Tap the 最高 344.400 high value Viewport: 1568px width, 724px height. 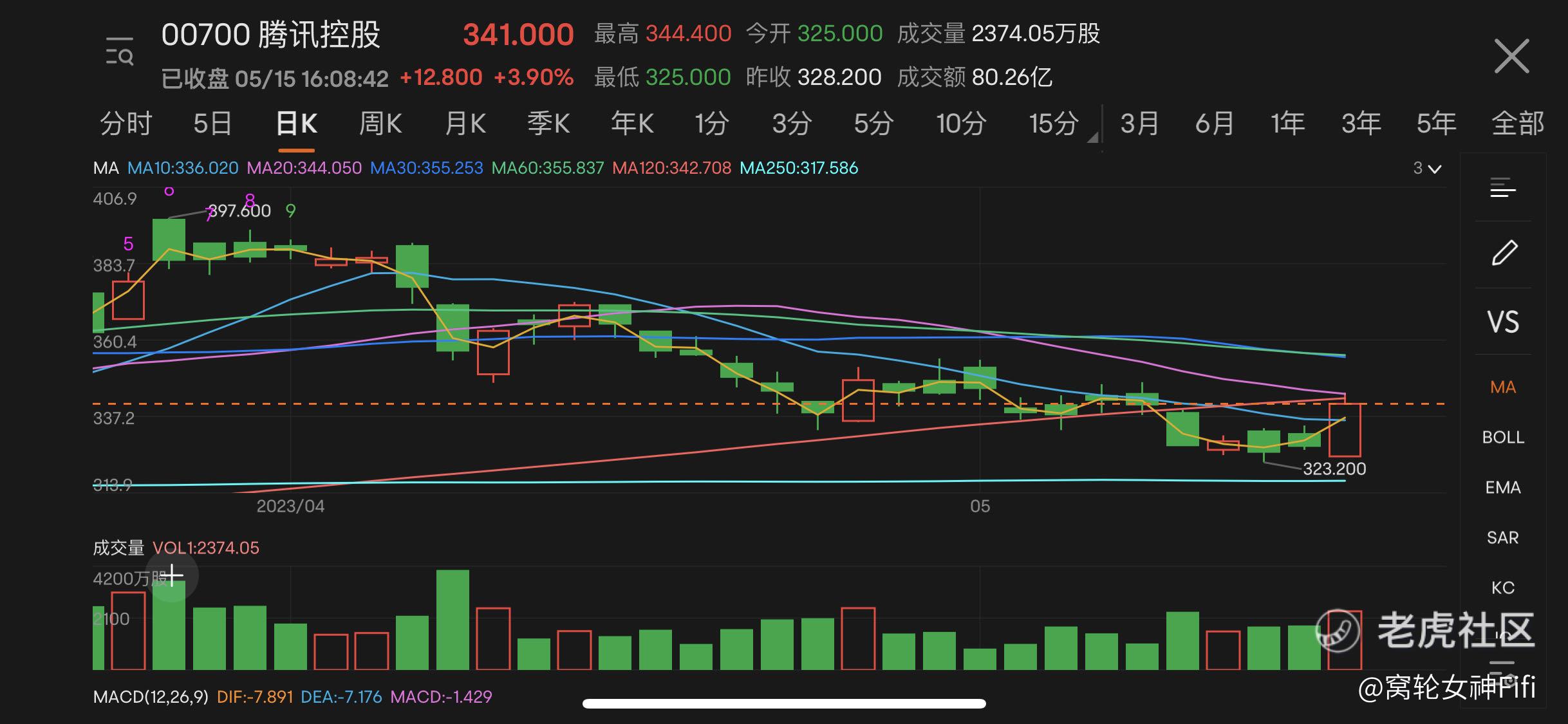coord(662,33)
